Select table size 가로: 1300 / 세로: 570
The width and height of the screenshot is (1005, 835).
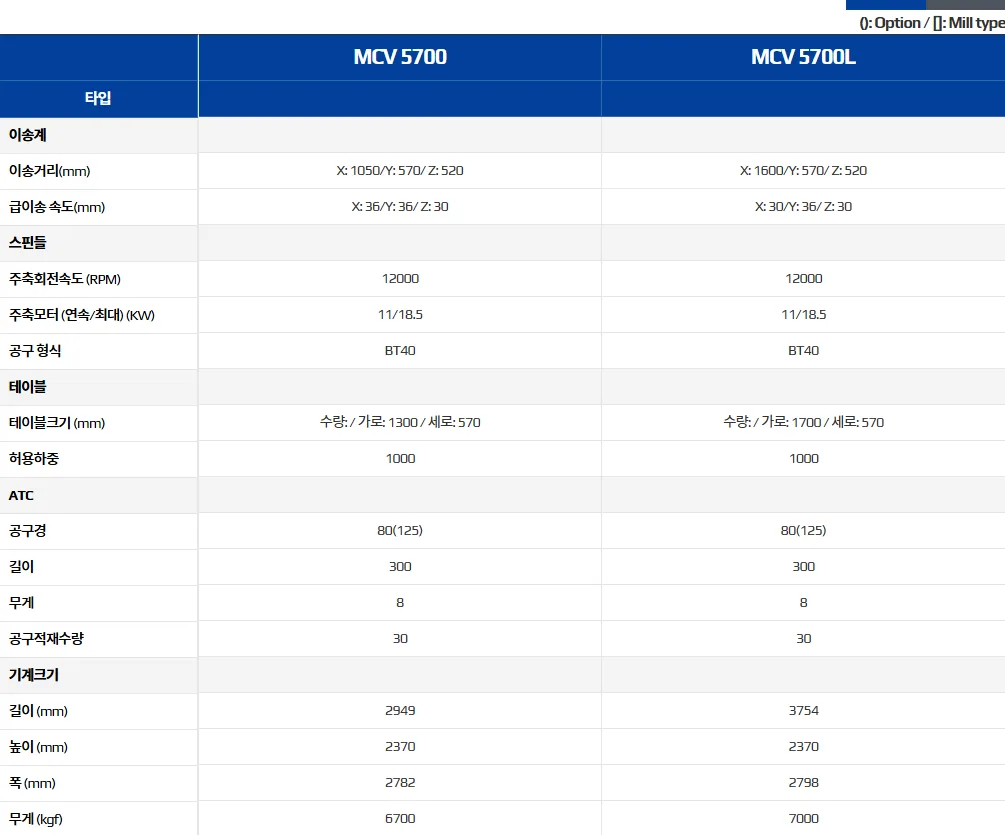pyautogui.click(x=400, y=422)
